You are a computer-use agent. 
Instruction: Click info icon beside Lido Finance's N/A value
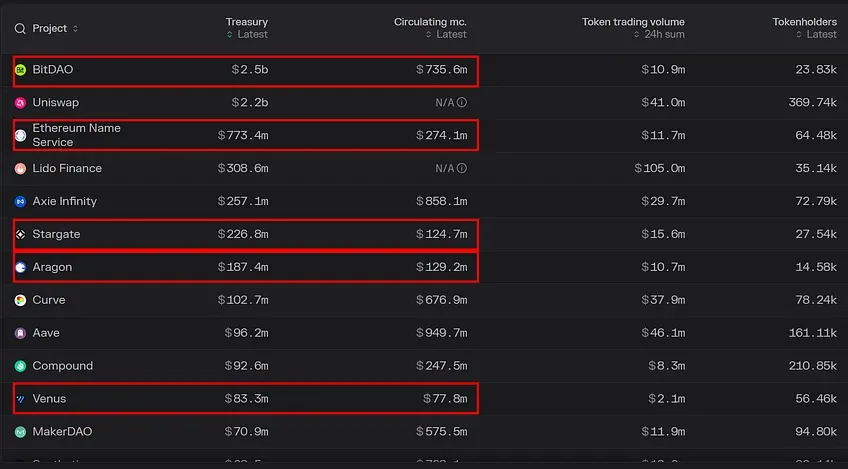pos(462,169)
